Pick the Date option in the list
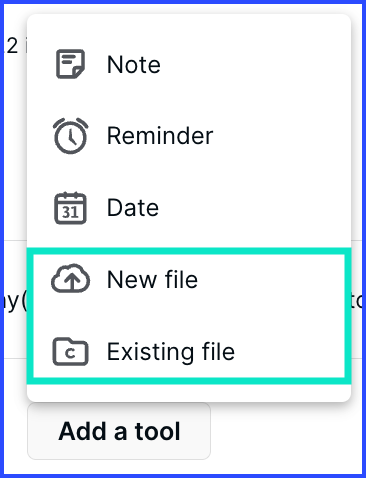This screenshot has width=366, height=478. [x=189, y=208]
